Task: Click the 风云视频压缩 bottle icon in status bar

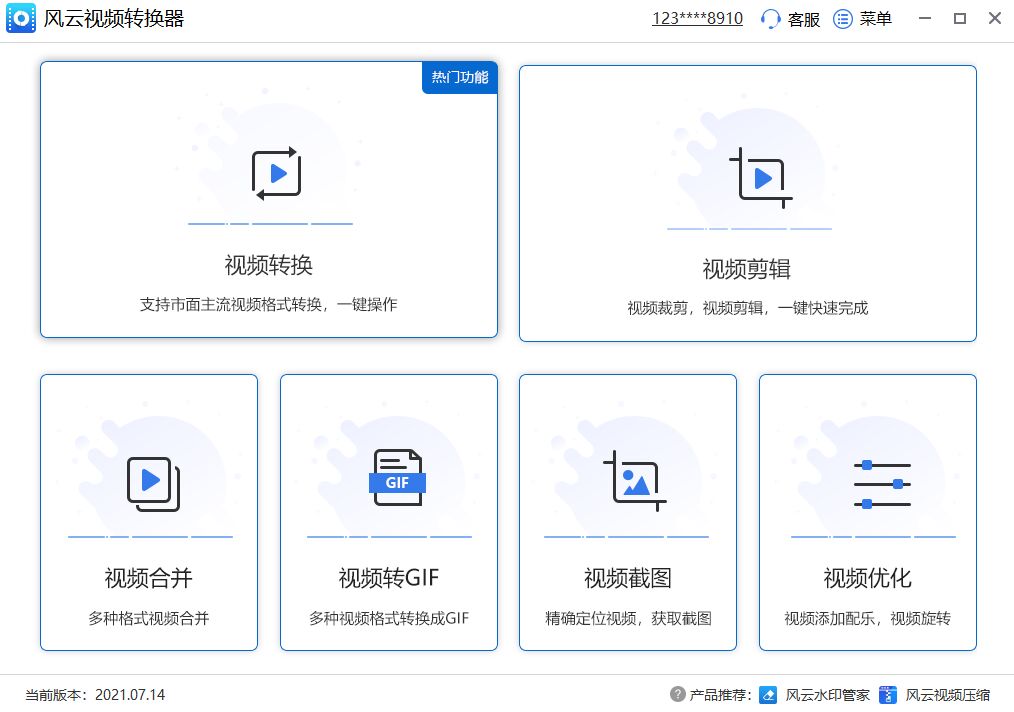Action: pyautogui.click(x=888, y=694)
